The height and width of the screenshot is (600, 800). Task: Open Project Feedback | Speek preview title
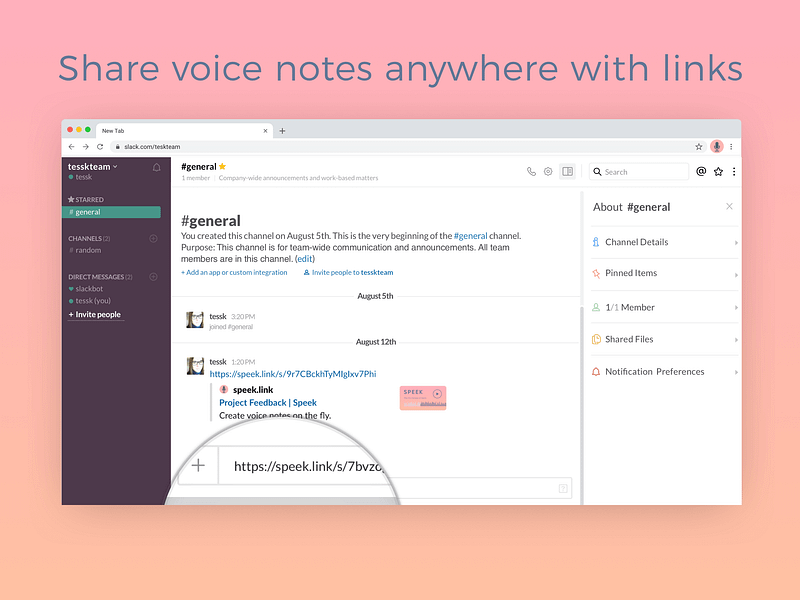click(x=268, y=403)
